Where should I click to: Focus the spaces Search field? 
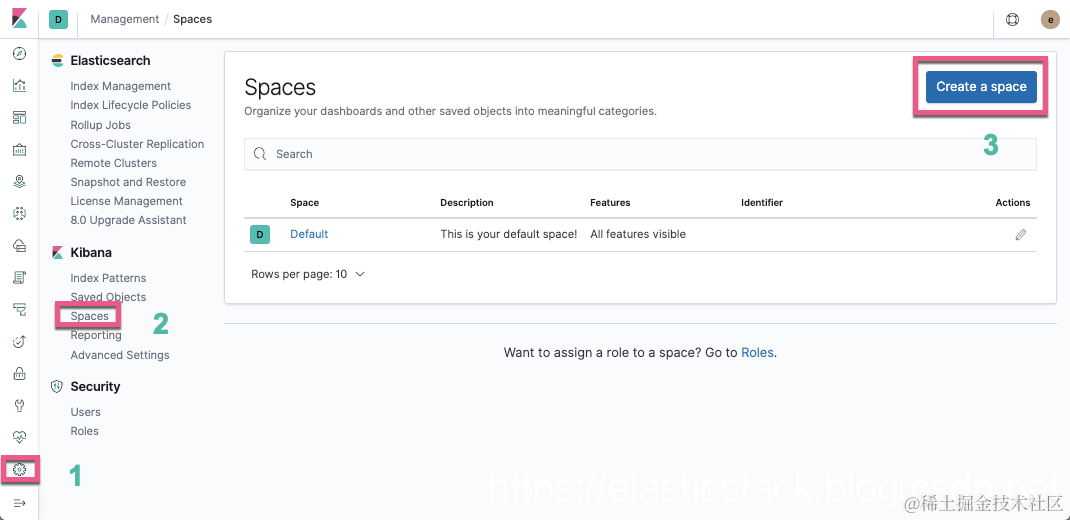tap(640, 154)
